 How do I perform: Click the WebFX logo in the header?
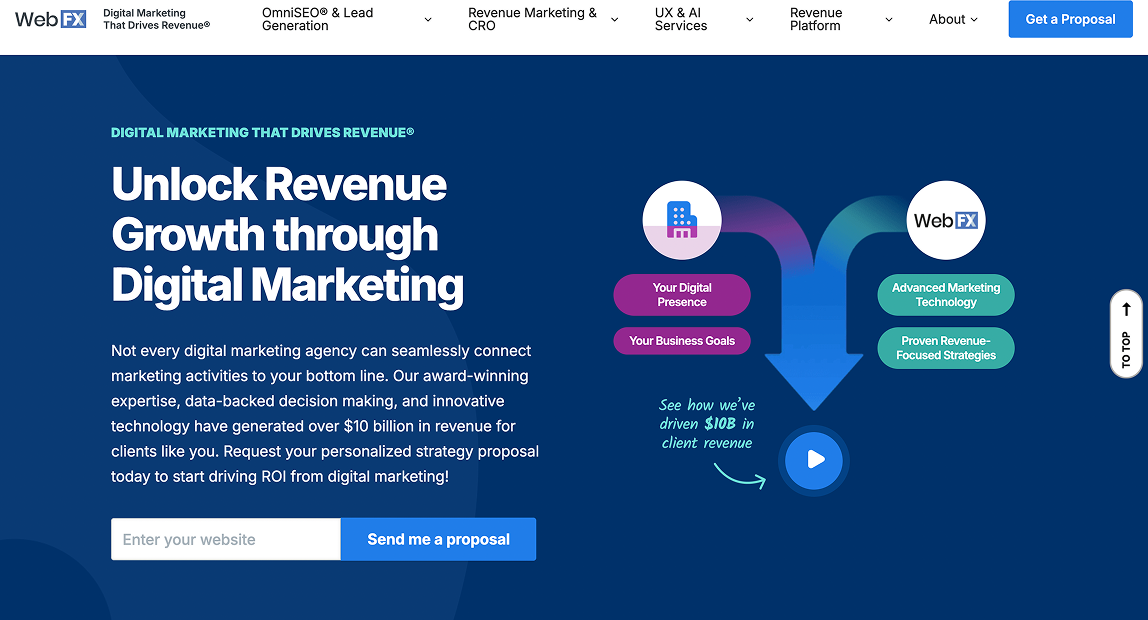point(50,18)
